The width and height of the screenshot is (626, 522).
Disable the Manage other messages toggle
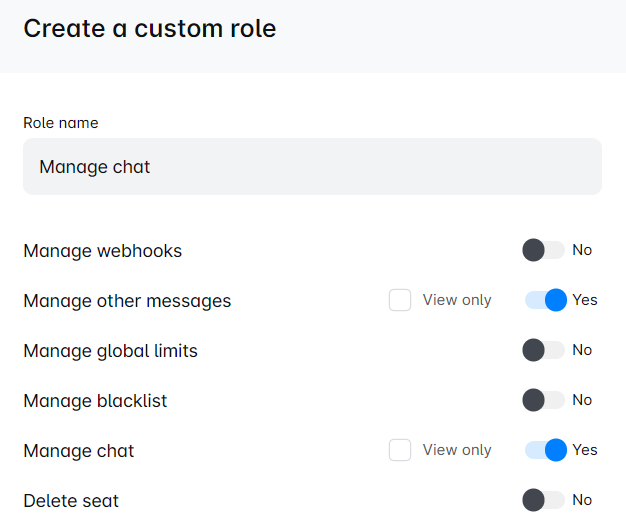point(546,300)
